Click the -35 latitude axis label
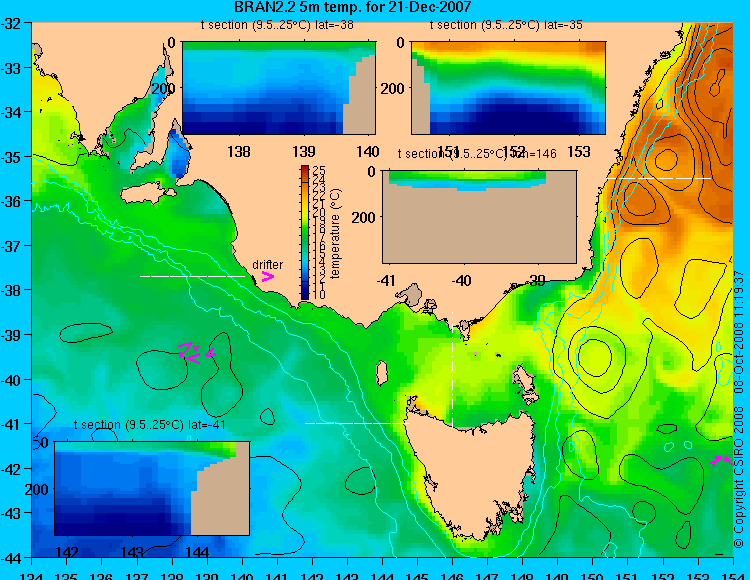This screenshot has width=750, height=580. (x=11, y=157)
